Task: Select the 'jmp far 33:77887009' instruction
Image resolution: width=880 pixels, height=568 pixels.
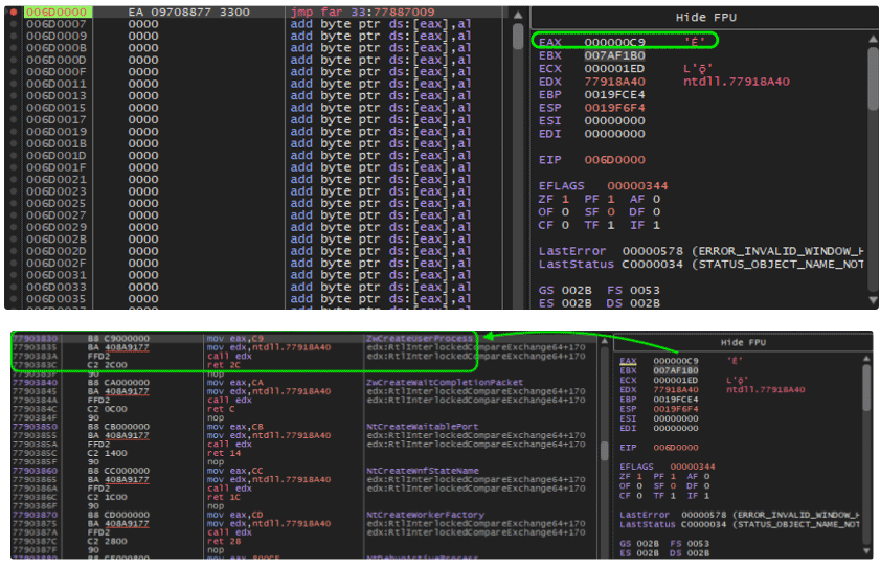Action: click(362, 12)
